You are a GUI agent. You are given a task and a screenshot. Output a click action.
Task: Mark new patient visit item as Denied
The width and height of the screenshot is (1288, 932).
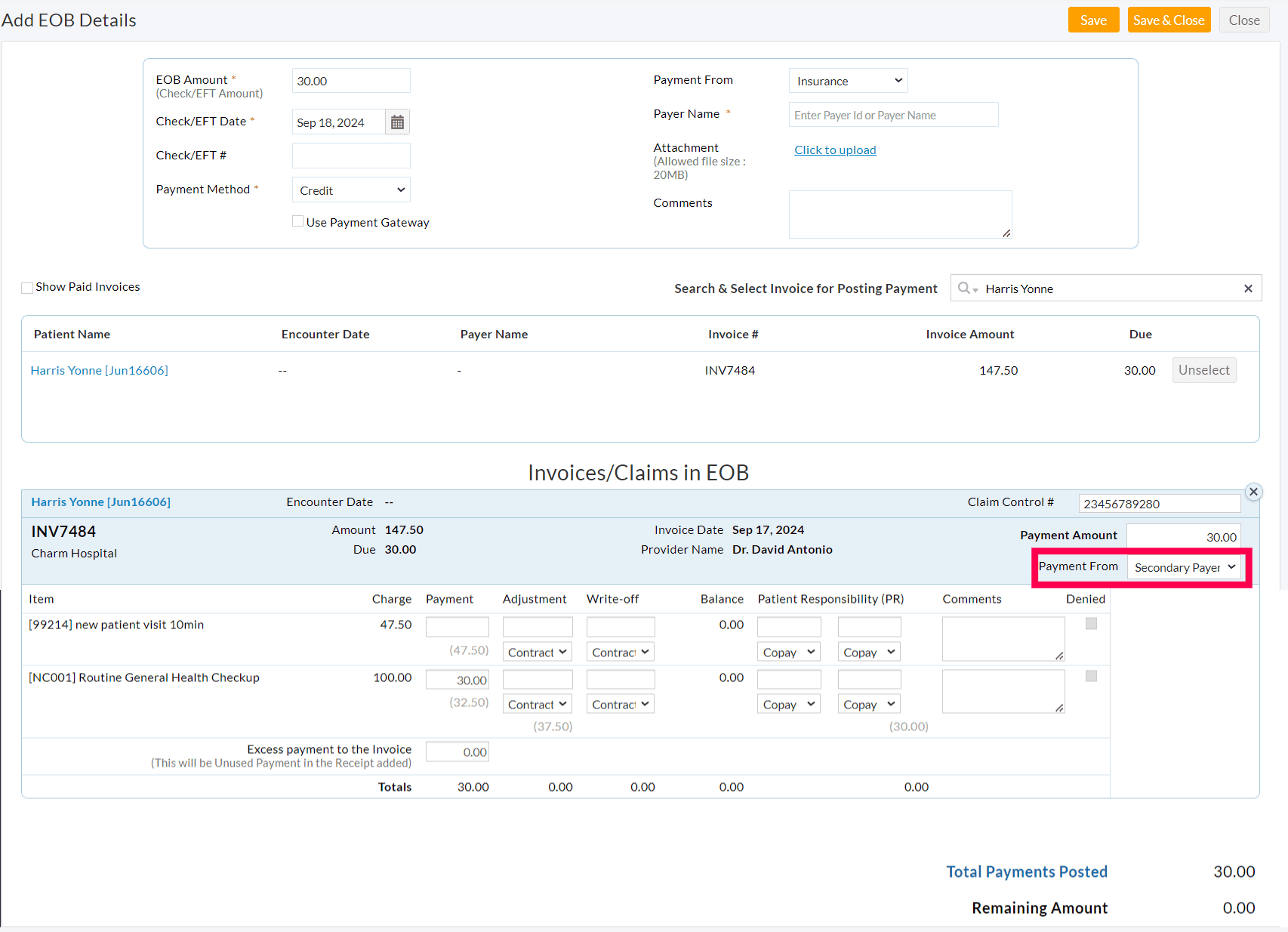1090,623
